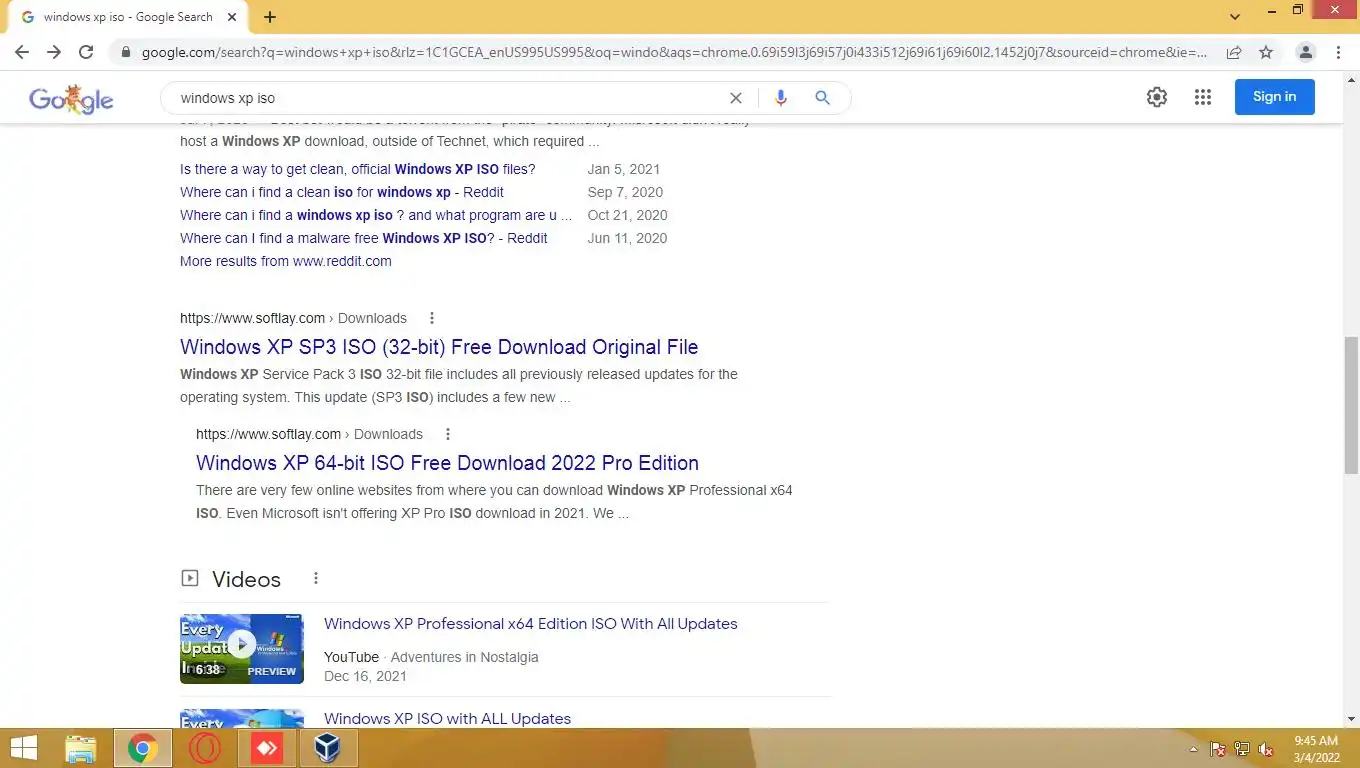Click the second video thumbnail at the bottom

pyautogui.click(x=242, y=718)
